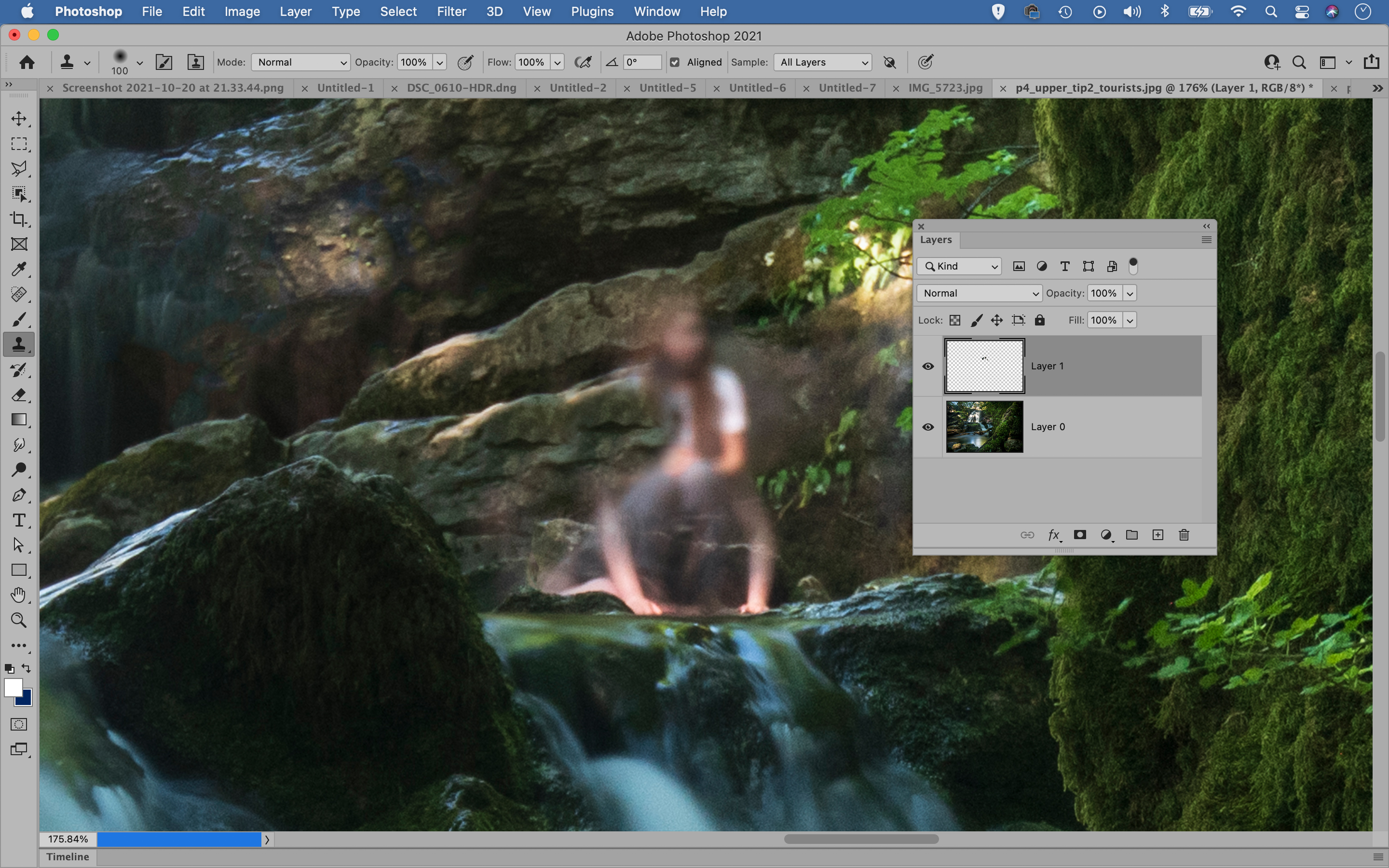Open the Image menu
The height and width of the screenshot is (868, 1389).
(x=242, y=12)
